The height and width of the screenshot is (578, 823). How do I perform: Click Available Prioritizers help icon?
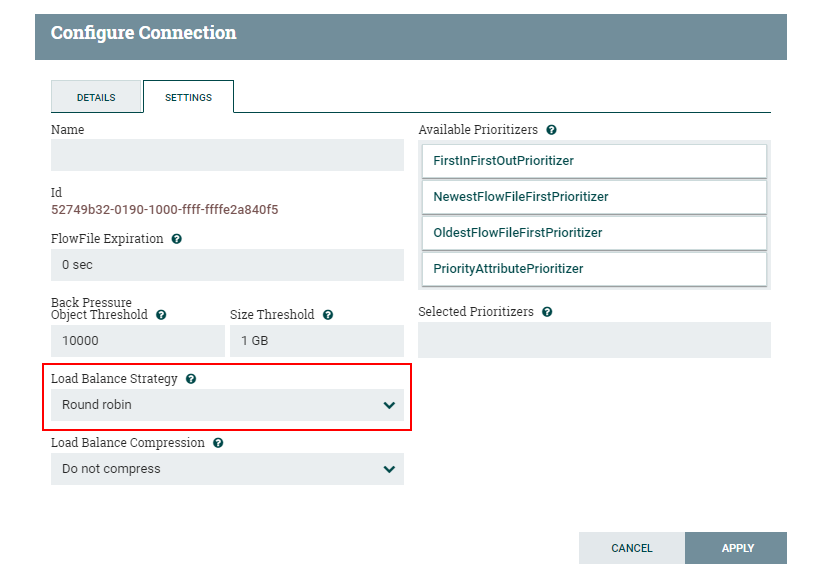552,130
